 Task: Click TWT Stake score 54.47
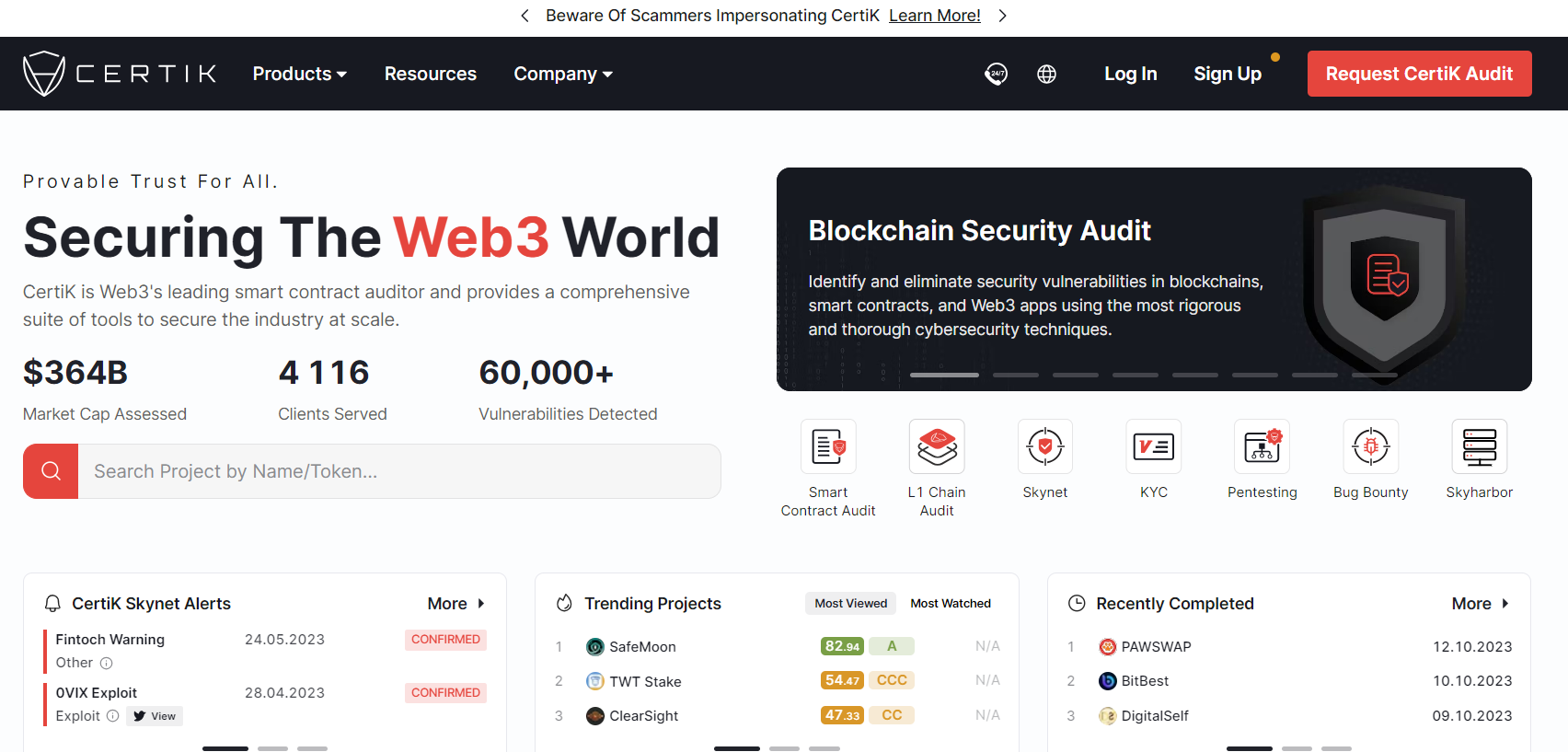842,680
